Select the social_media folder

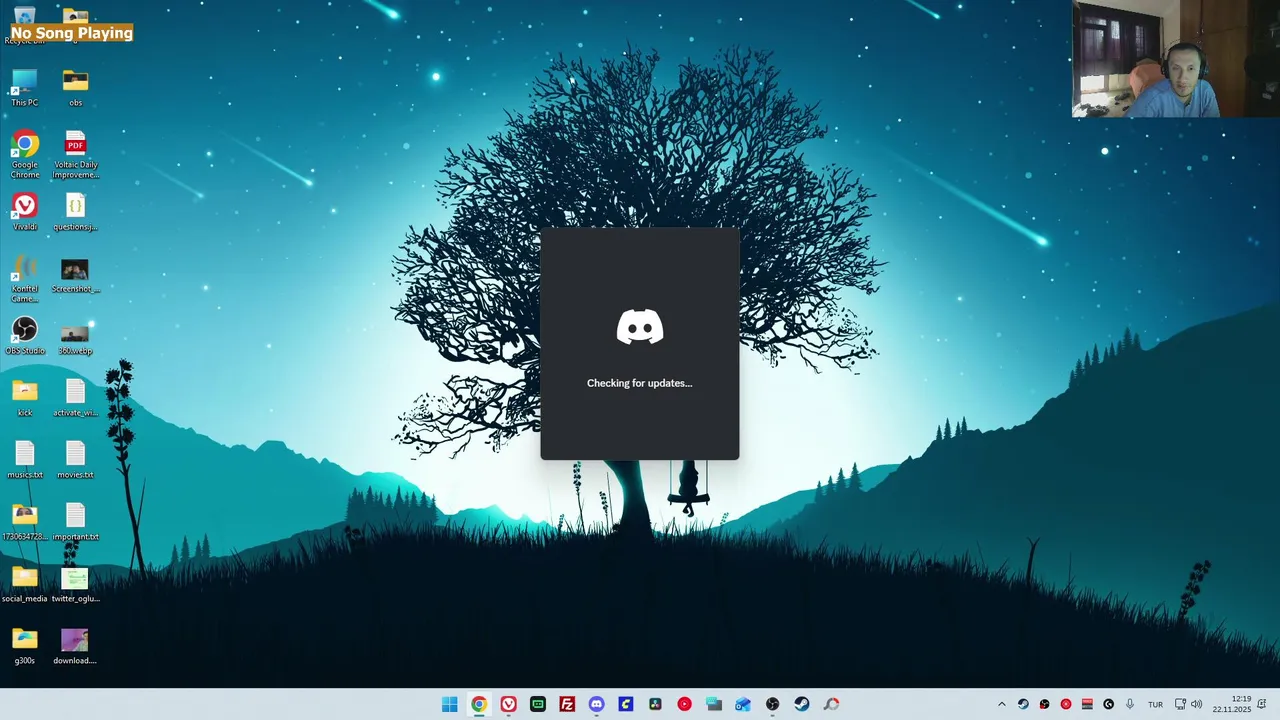(25, 584)
